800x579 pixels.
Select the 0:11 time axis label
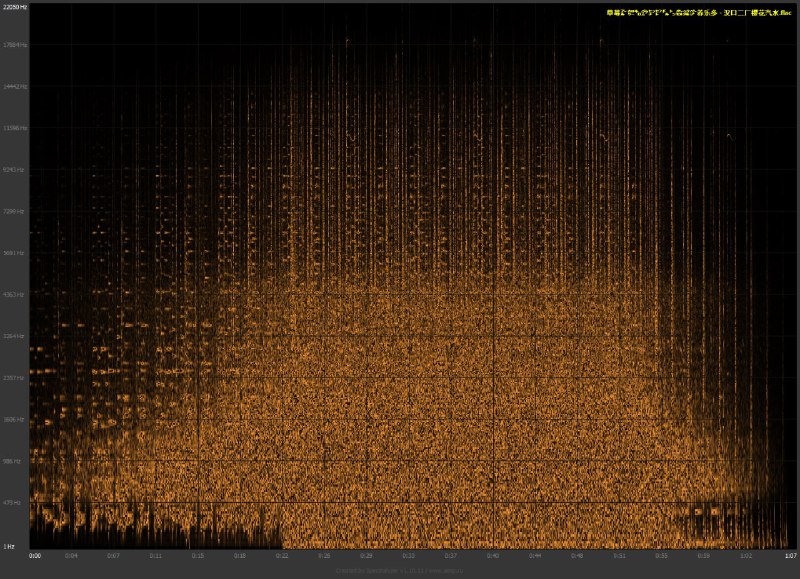point(156,554)
